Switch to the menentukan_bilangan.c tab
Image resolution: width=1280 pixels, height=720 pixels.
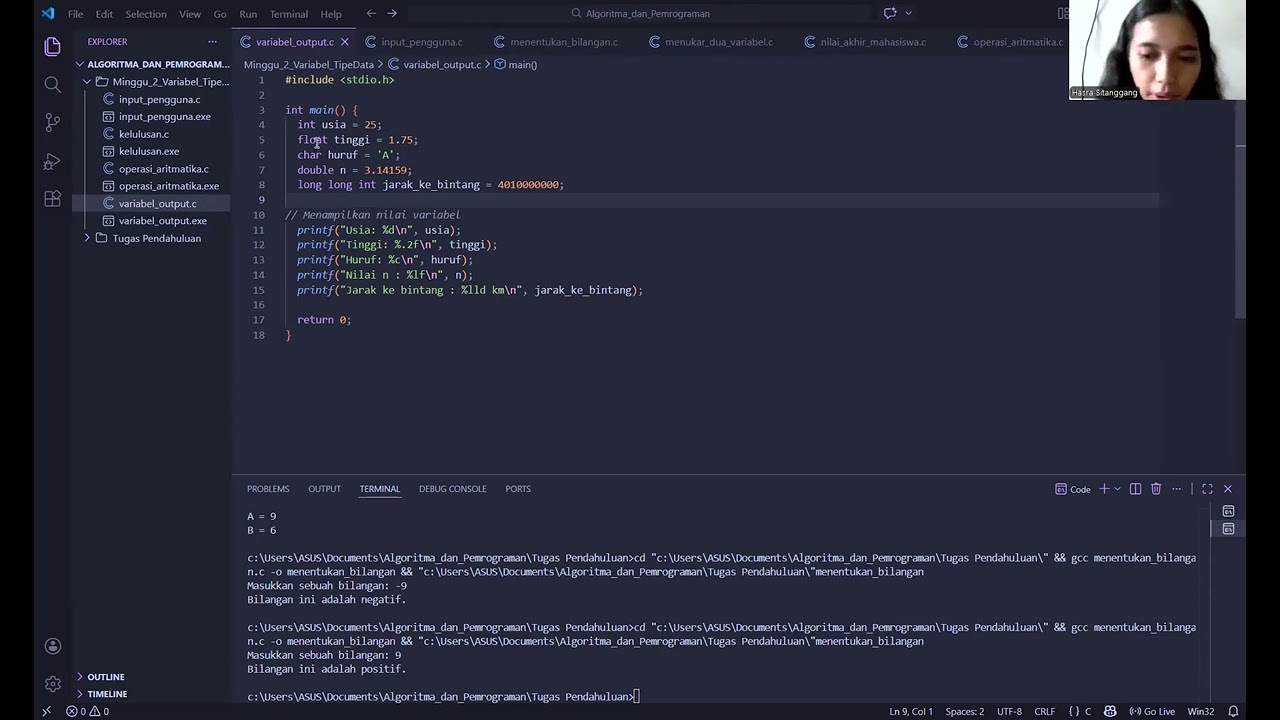click(x=563, y=42)
